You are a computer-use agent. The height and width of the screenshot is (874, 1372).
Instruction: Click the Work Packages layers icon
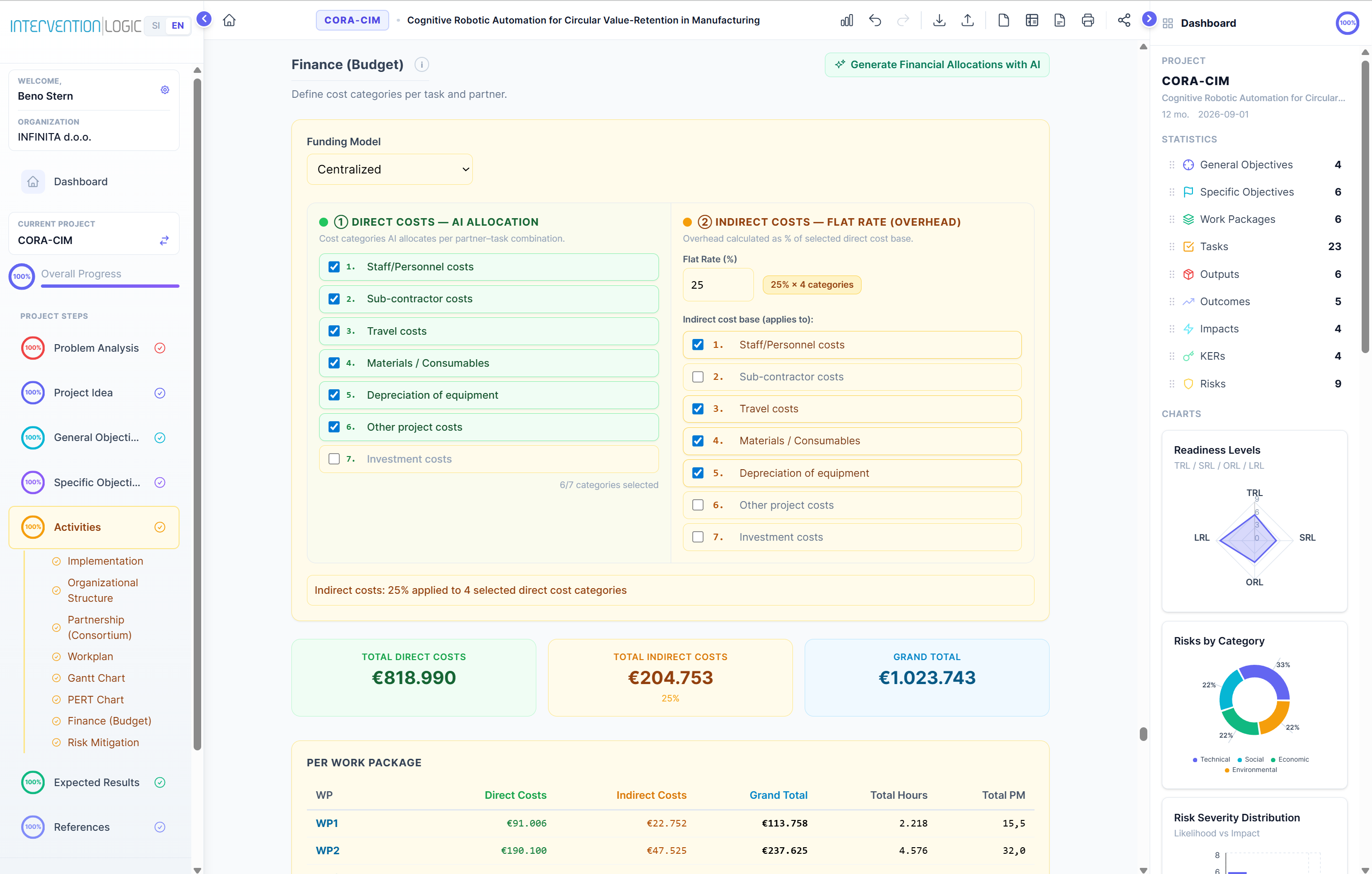1188,220
